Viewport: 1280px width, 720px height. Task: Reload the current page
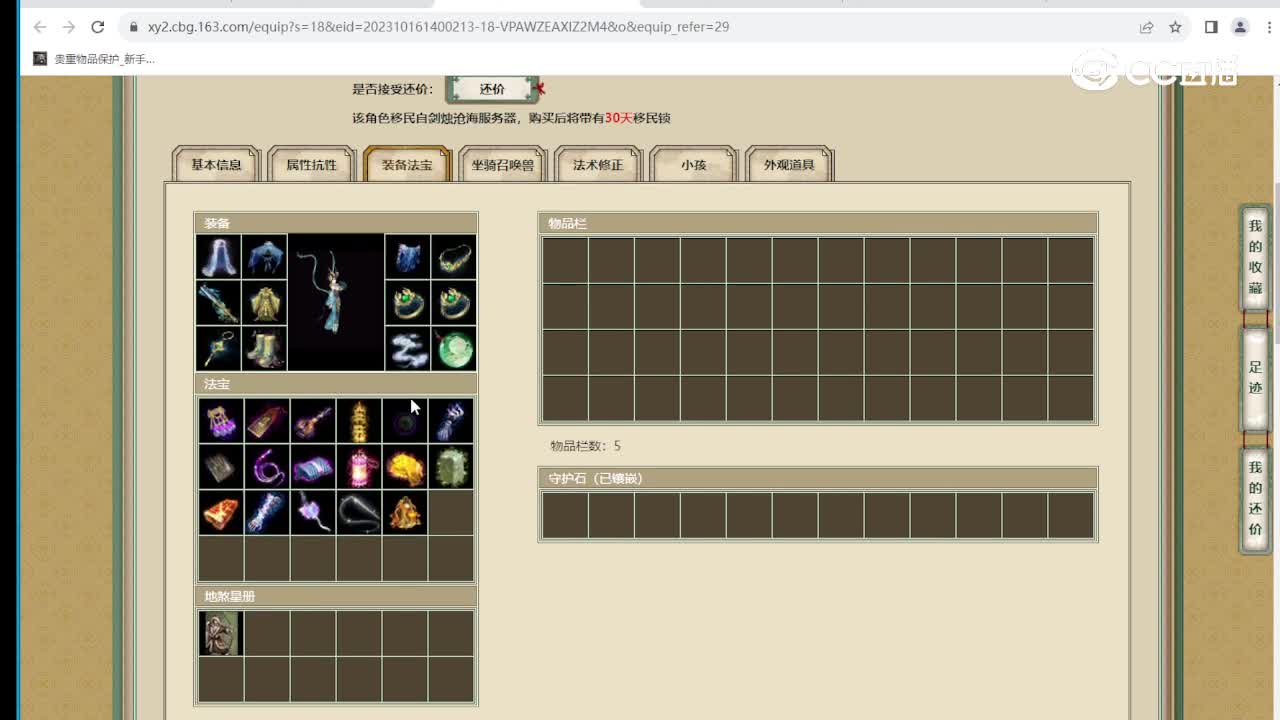tap(98, 27)
